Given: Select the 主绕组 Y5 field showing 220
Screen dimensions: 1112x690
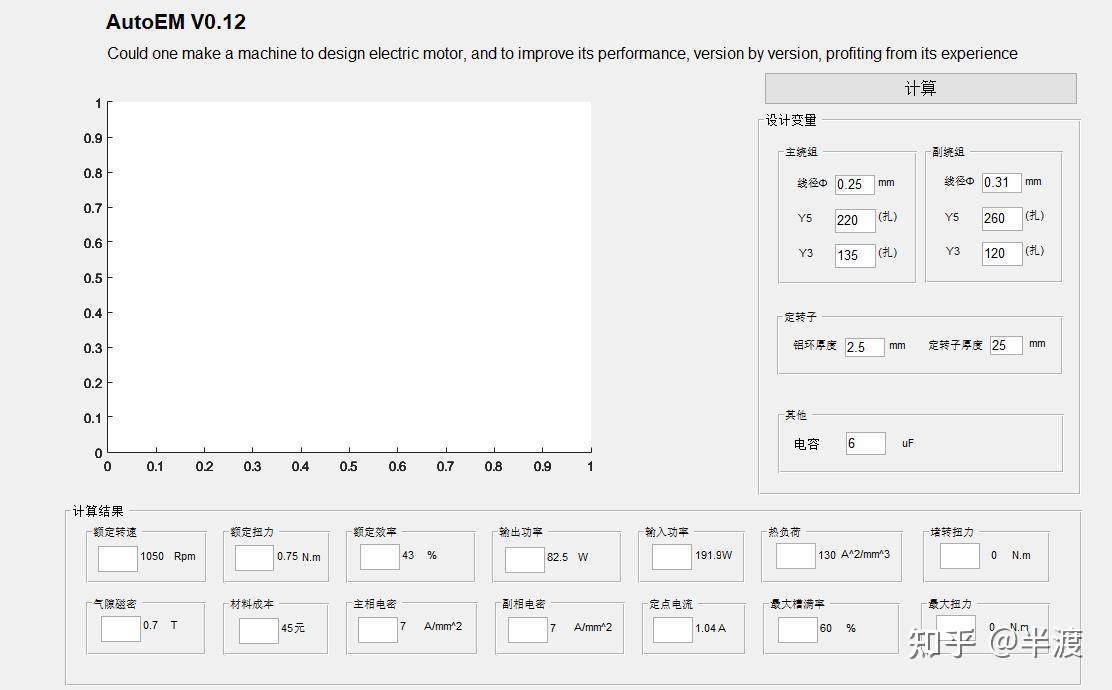Looking at the screenshot, I should (855, 220).
